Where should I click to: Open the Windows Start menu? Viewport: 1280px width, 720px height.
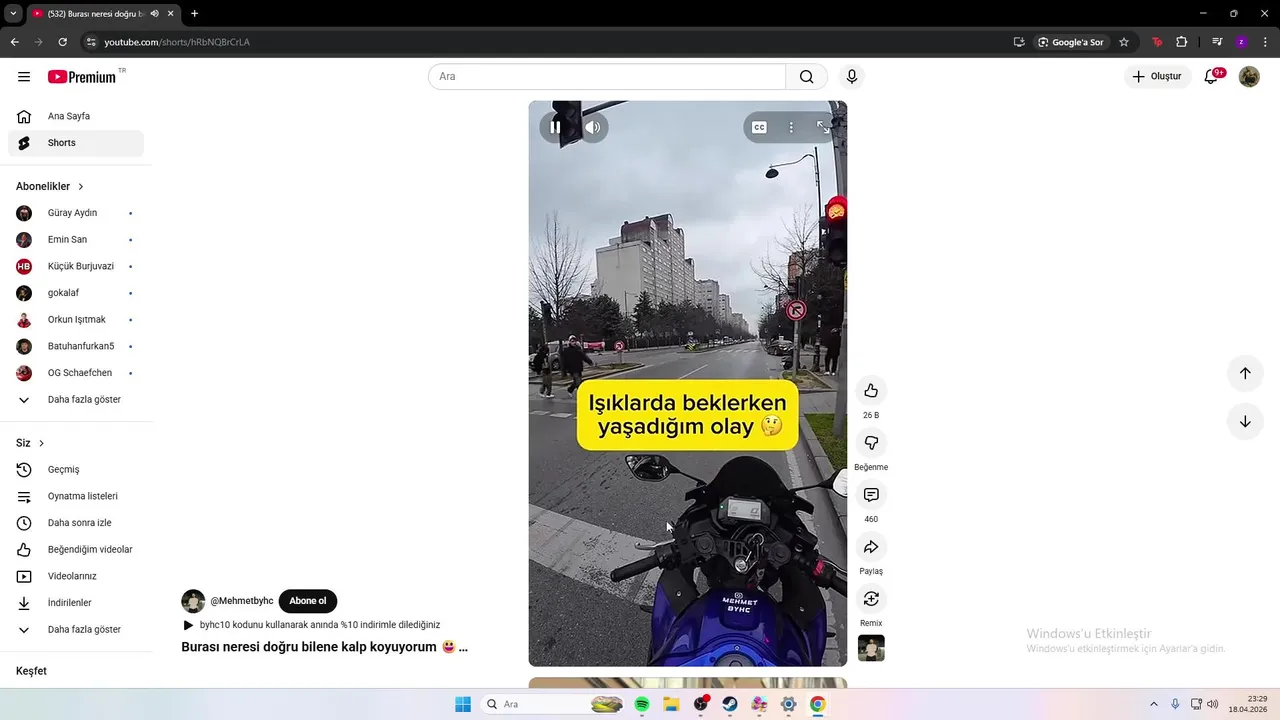pyautogui.click(x=463, y=704)
